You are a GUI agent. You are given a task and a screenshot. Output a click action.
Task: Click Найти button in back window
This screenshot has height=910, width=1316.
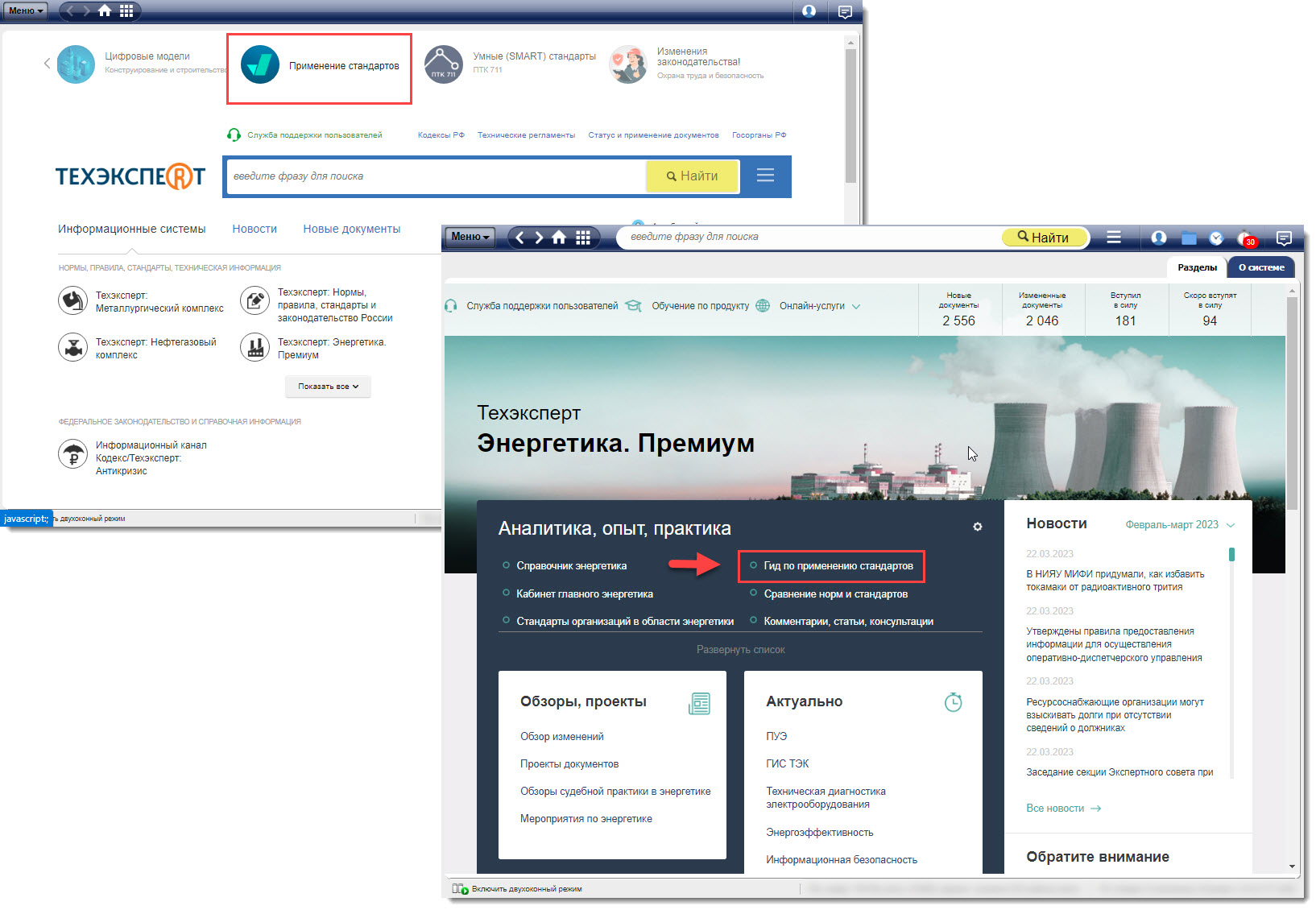[x=693, y=176]
